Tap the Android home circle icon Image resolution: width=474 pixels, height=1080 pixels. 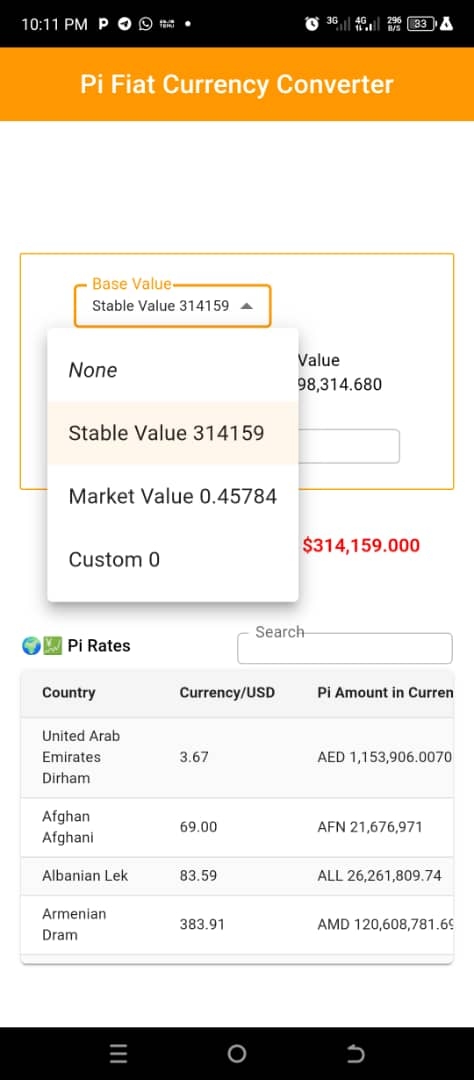coord(236,1053)
